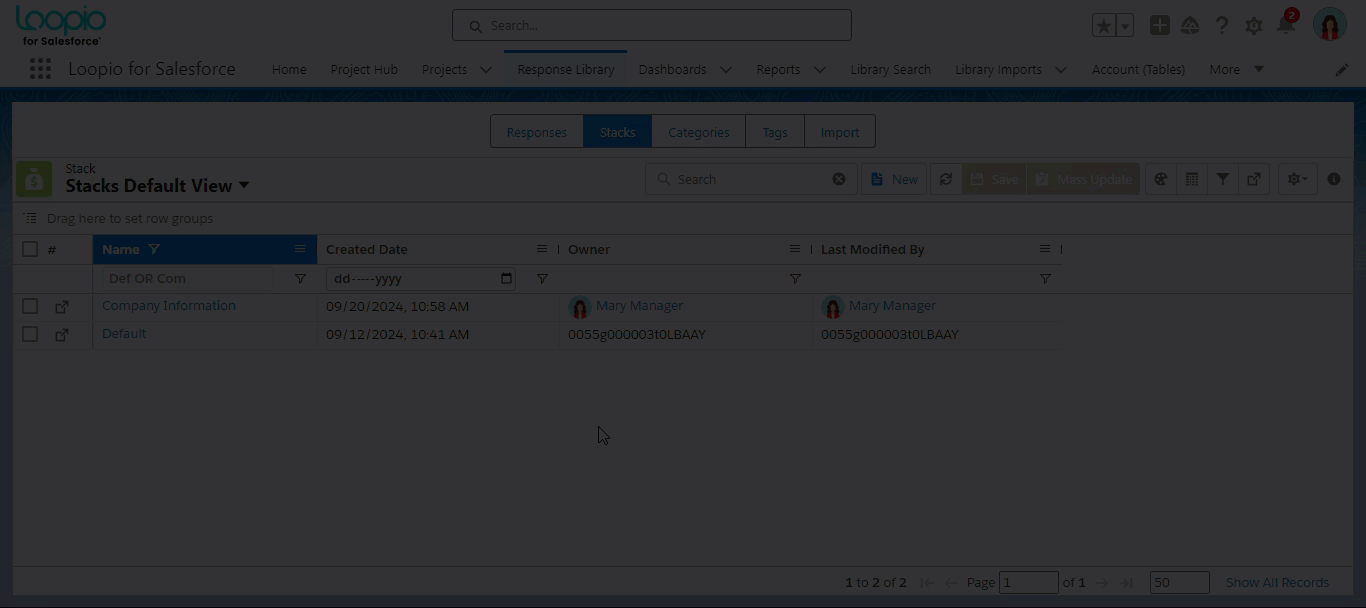Go to the first page arrow
Viewport: 1366px width, 608px height.
coord(926,582)
